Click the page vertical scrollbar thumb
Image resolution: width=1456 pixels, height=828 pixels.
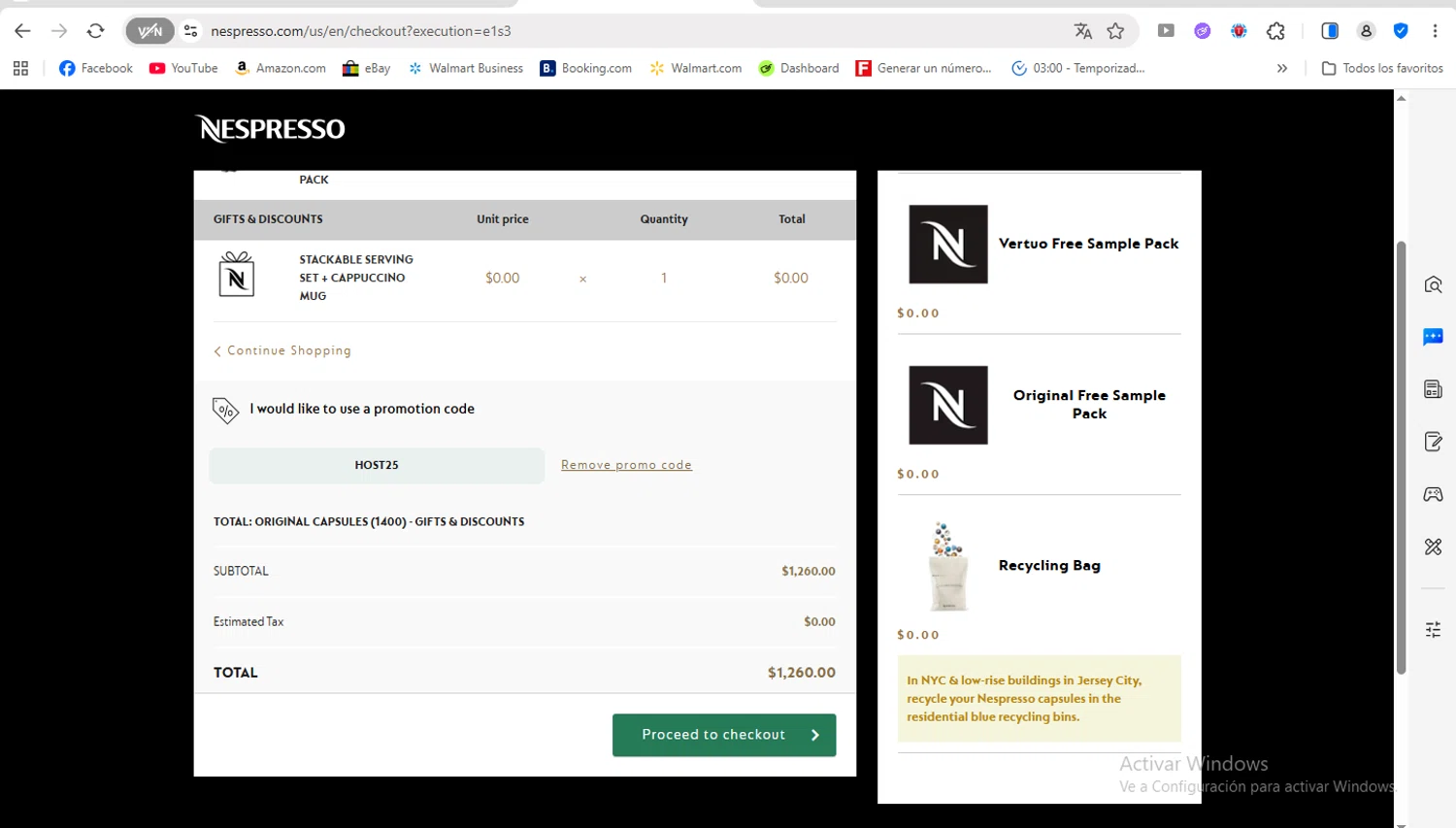(x=1401, y=457)
